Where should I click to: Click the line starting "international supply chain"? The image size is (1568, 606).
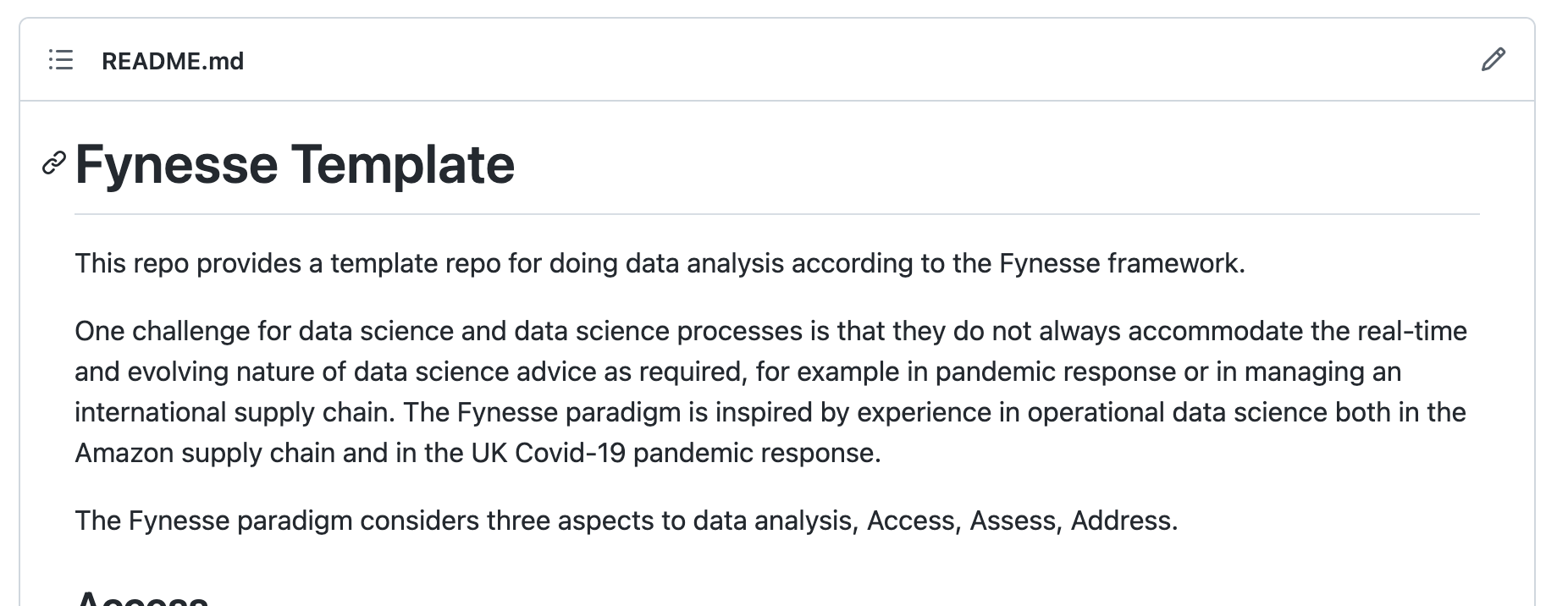(x=770, y=412)
